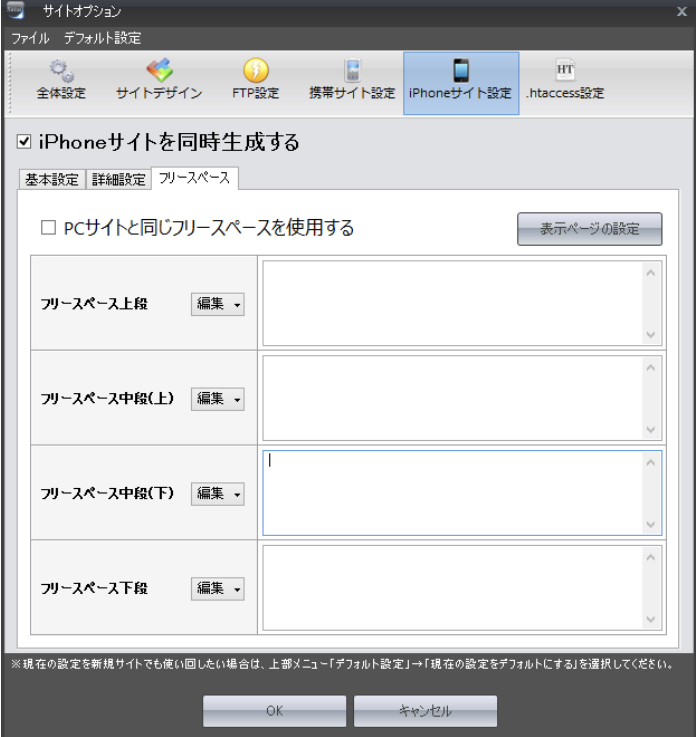
Task: Enable PCサイトと同じフリースペースを使用する checkbox
Action: tap(48, 229)
